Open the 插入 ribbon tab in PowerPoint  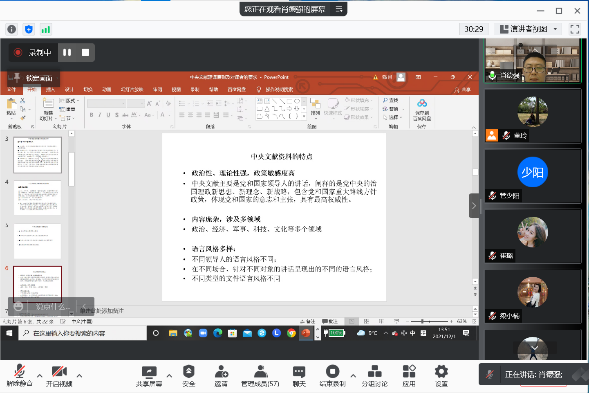(x=50, y=89)
